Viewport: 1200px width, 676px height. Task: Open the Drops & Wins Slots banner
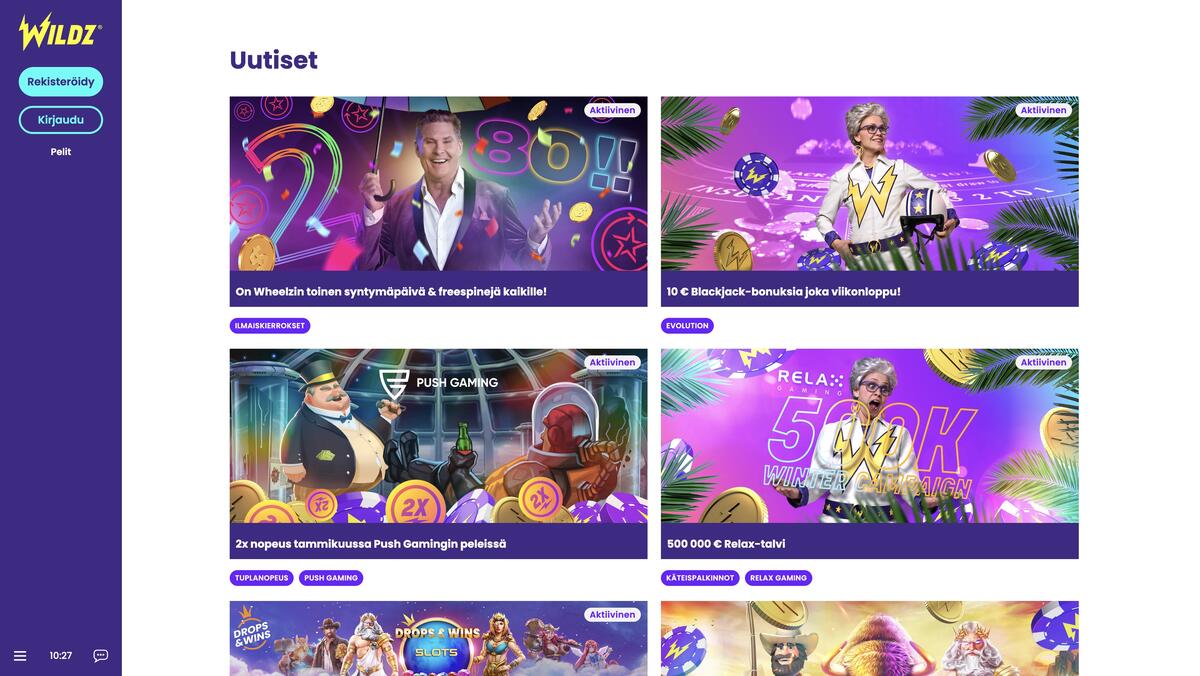coord(438,639)
